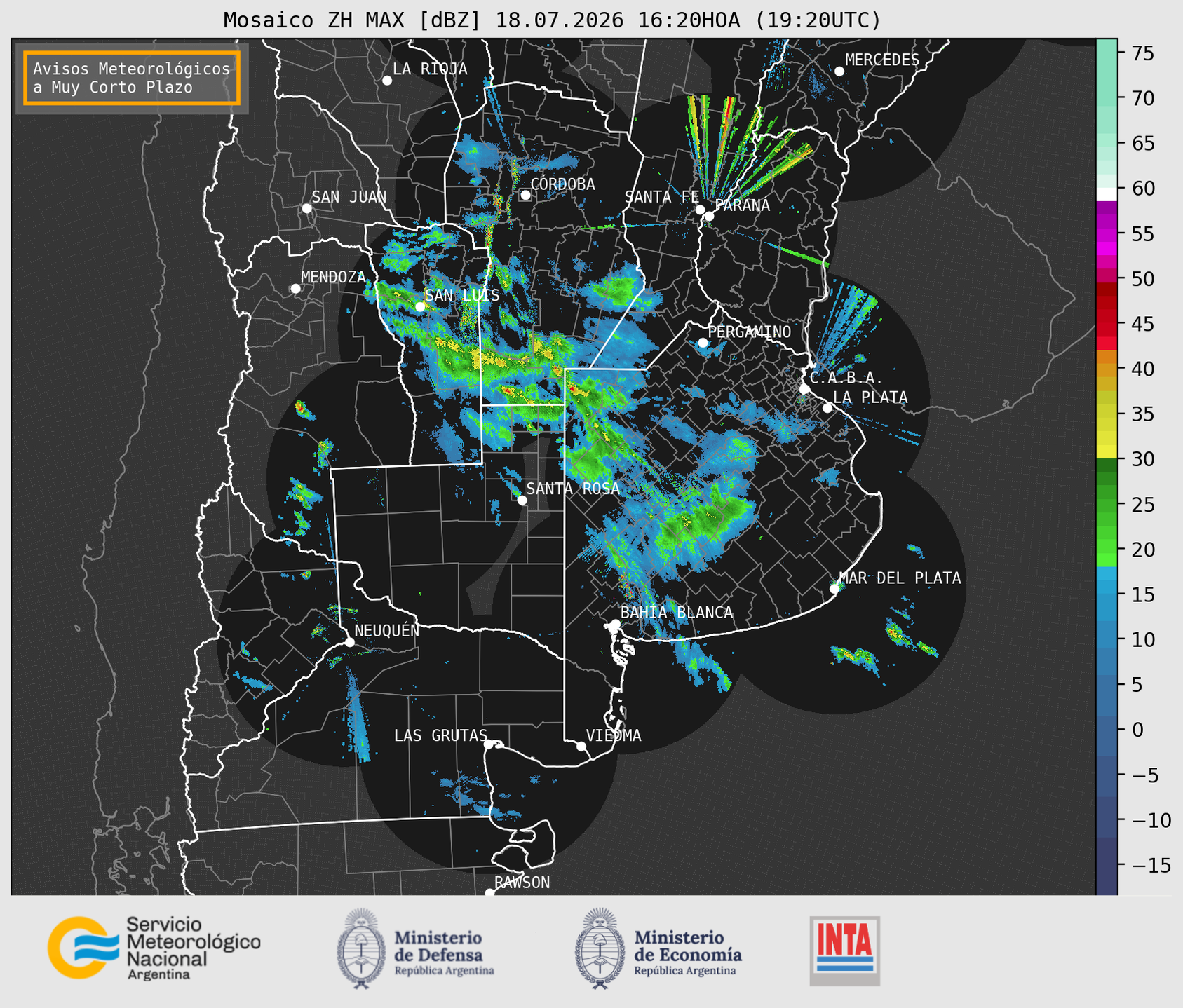
Task: Click the San Luis city marker
Action: coord(420,306)
